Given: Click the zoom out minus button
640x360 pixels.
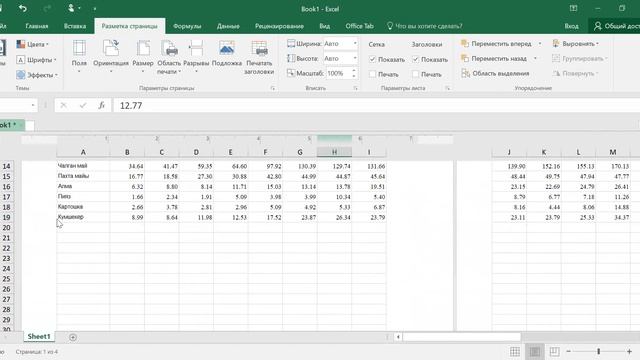Looking at the screenshot, I should pos(569,351).
